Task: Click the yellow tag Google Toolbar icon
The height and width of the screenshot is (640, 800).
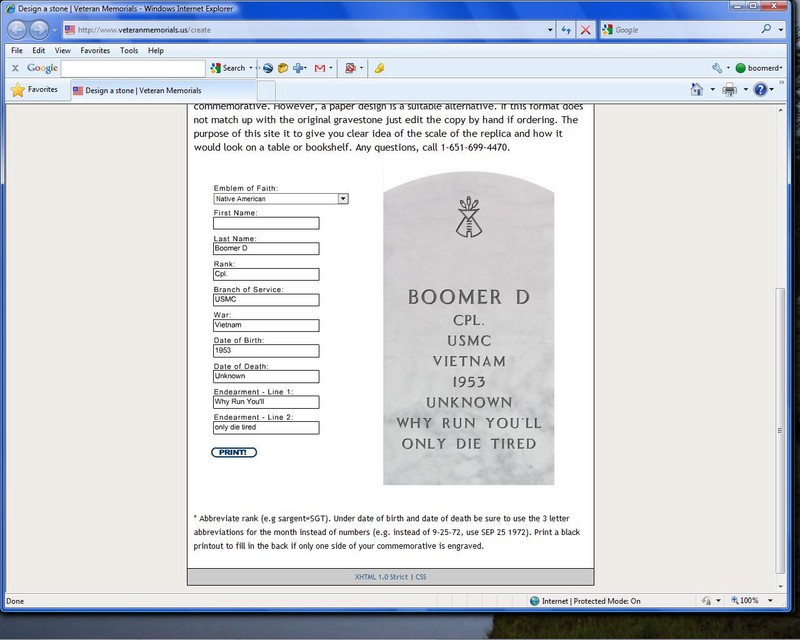Action: 283,68
